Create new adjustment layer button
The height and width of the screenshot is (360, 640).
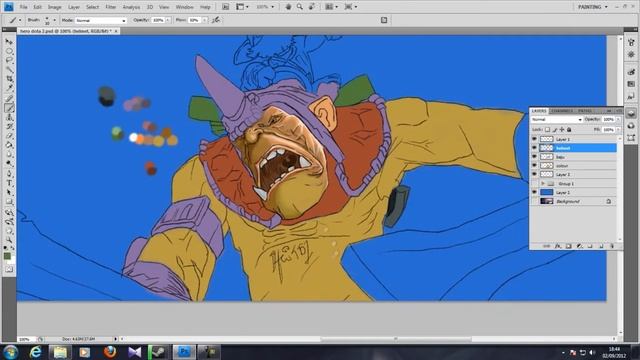point(579,246)
